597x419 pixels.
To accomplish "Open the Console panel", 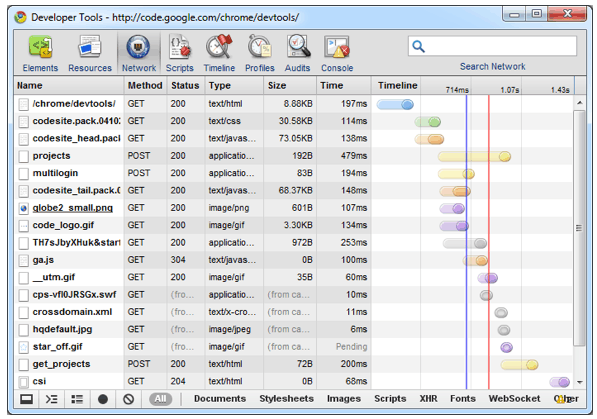I will [337, 53].
